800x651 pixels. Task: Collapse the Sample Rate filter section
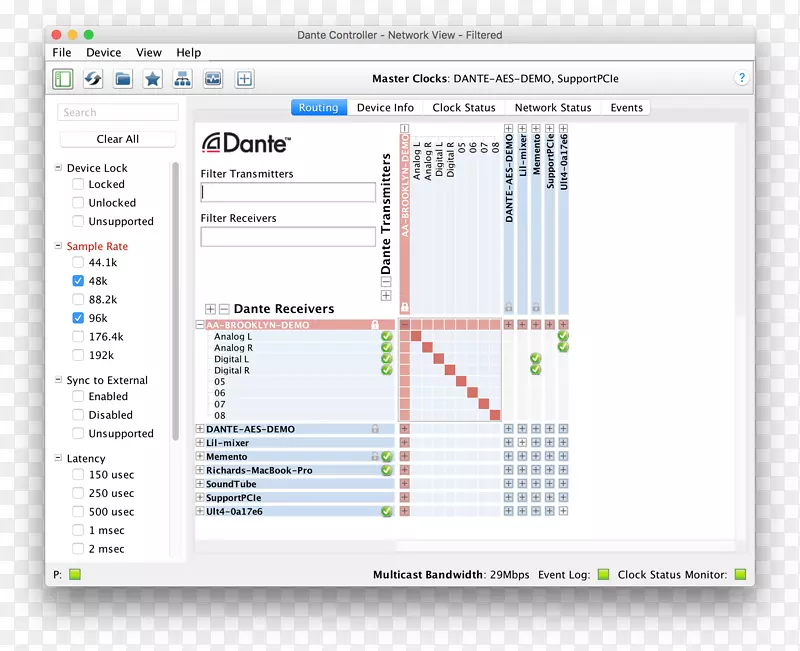pos(58,246)
